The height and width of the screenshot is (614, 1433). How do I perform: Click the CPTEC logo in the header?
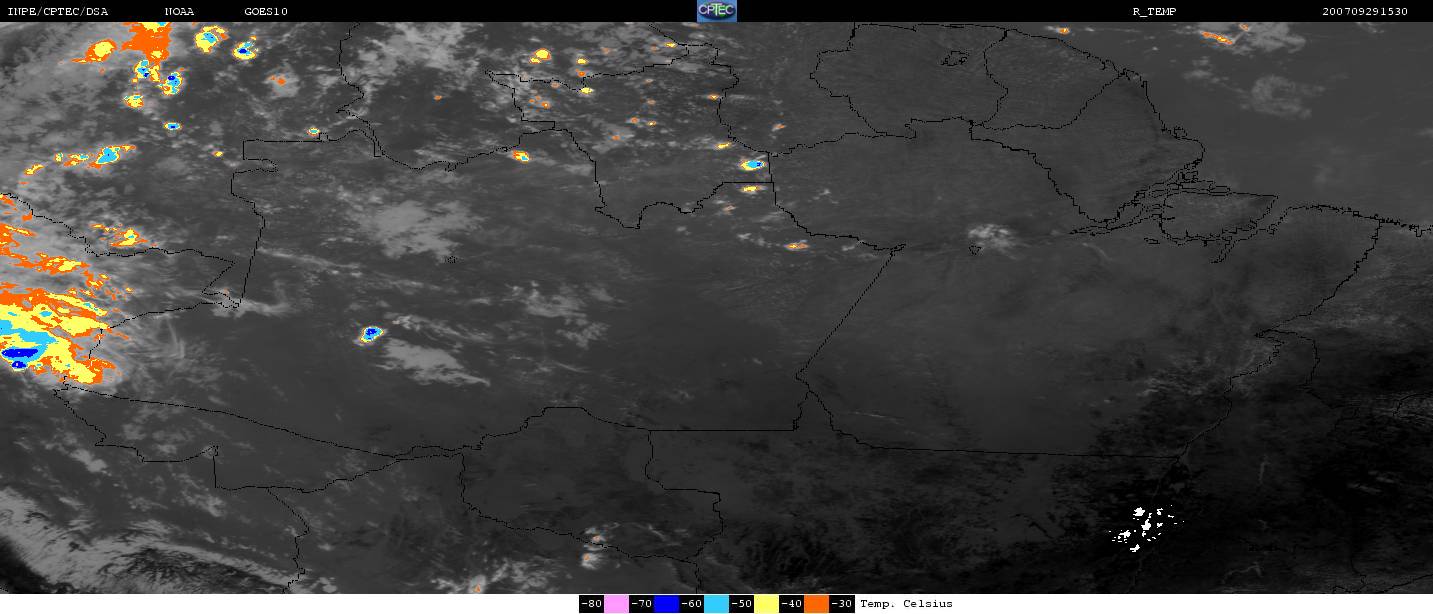pos(716,10)
